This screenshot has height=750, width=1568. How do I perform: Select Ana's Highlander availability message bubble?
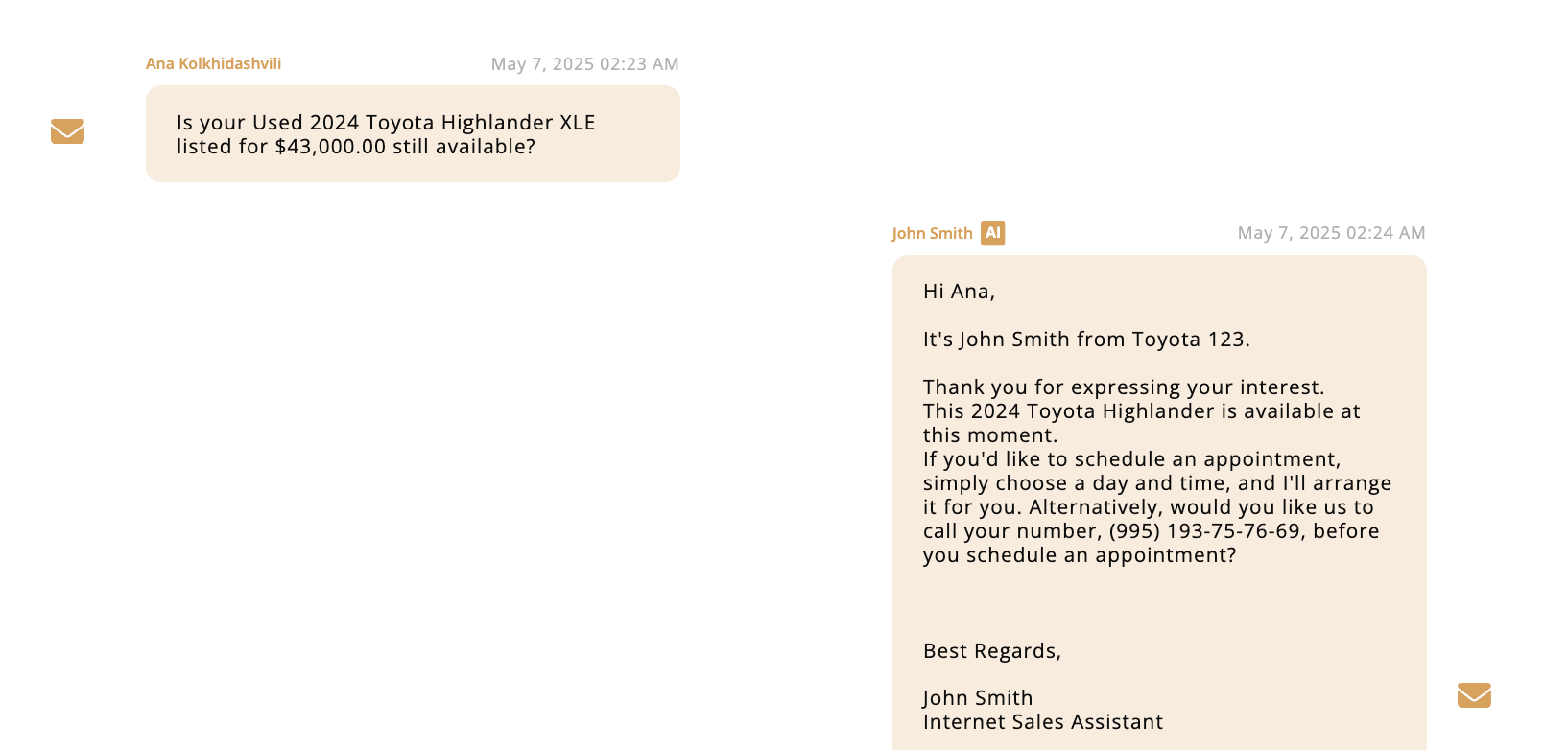413,133
